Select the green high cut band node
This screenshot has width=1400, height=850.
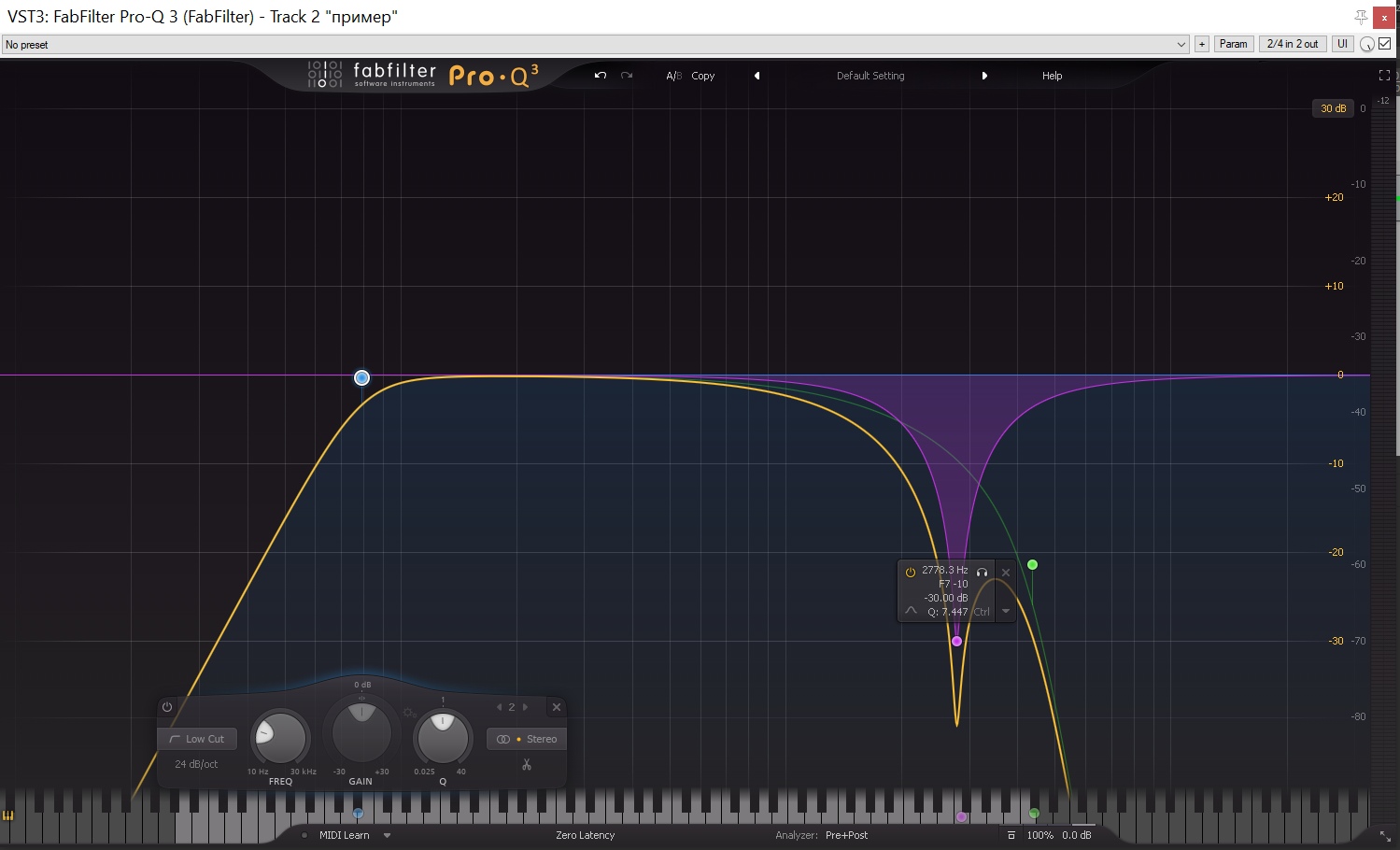point(1032,564)
